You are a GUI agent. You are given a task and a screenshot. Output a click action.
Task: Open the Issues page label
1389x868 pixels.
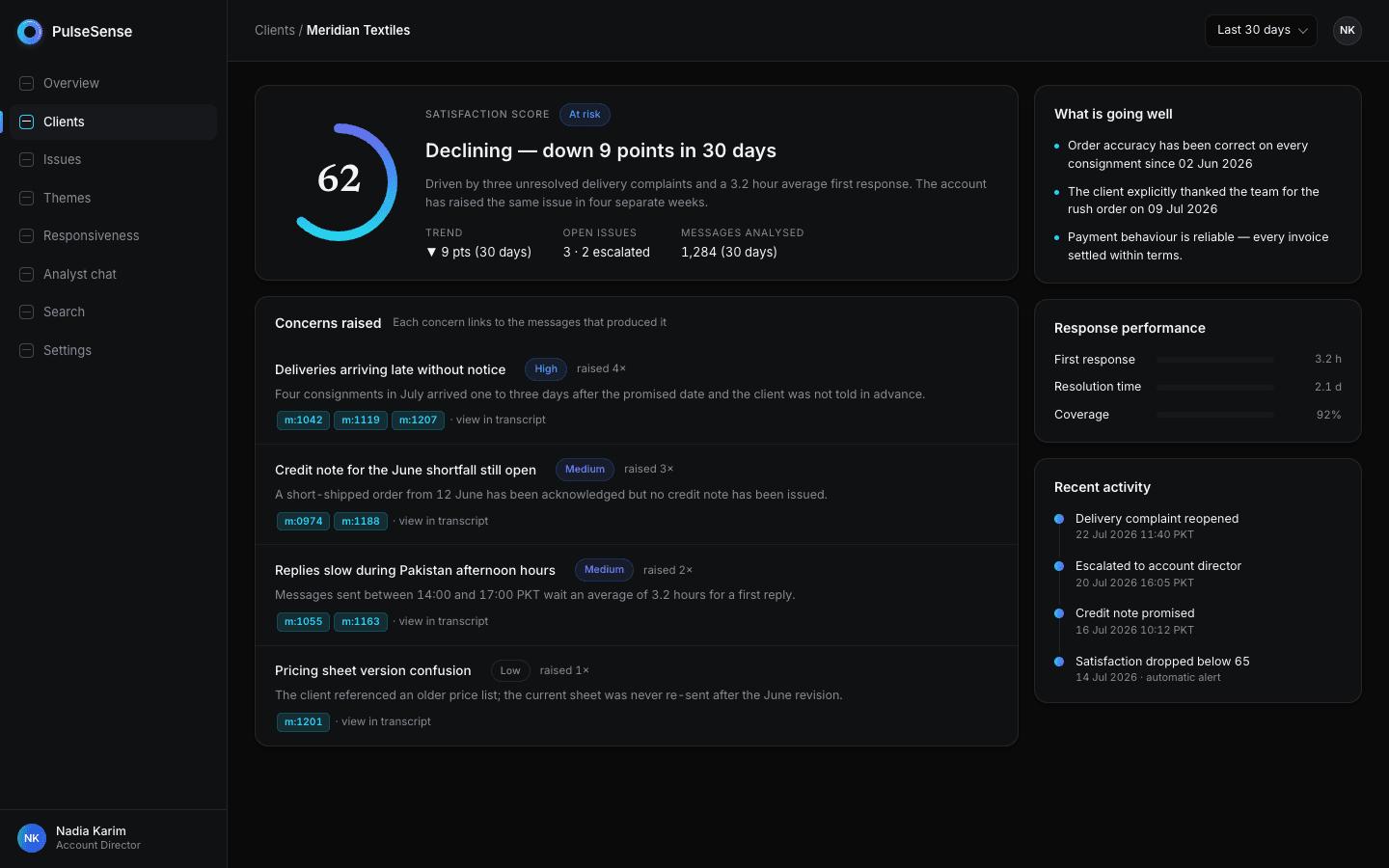pos(63,160)
